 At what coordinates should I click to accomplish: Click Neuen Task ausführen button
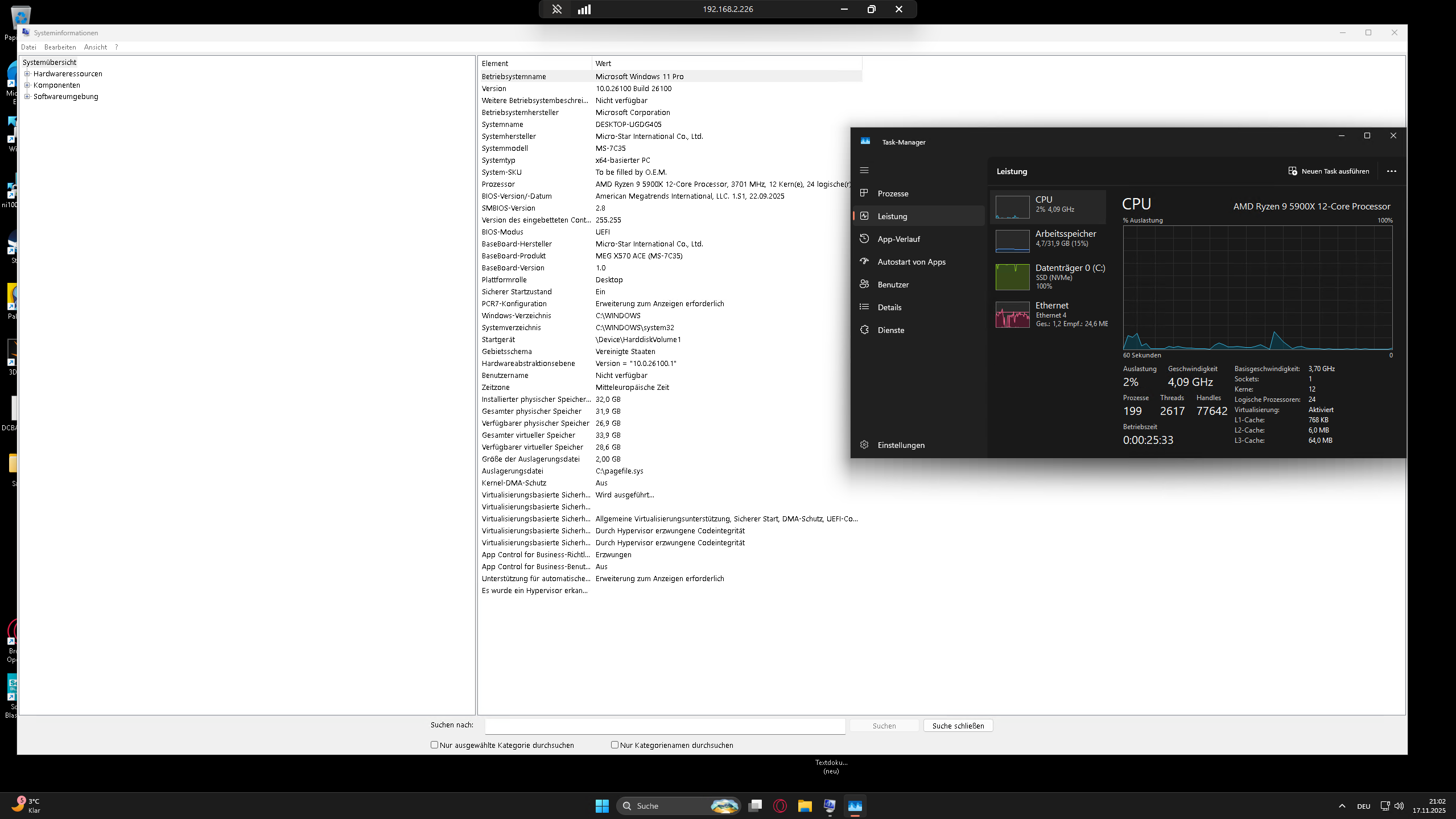(1329, 171)
